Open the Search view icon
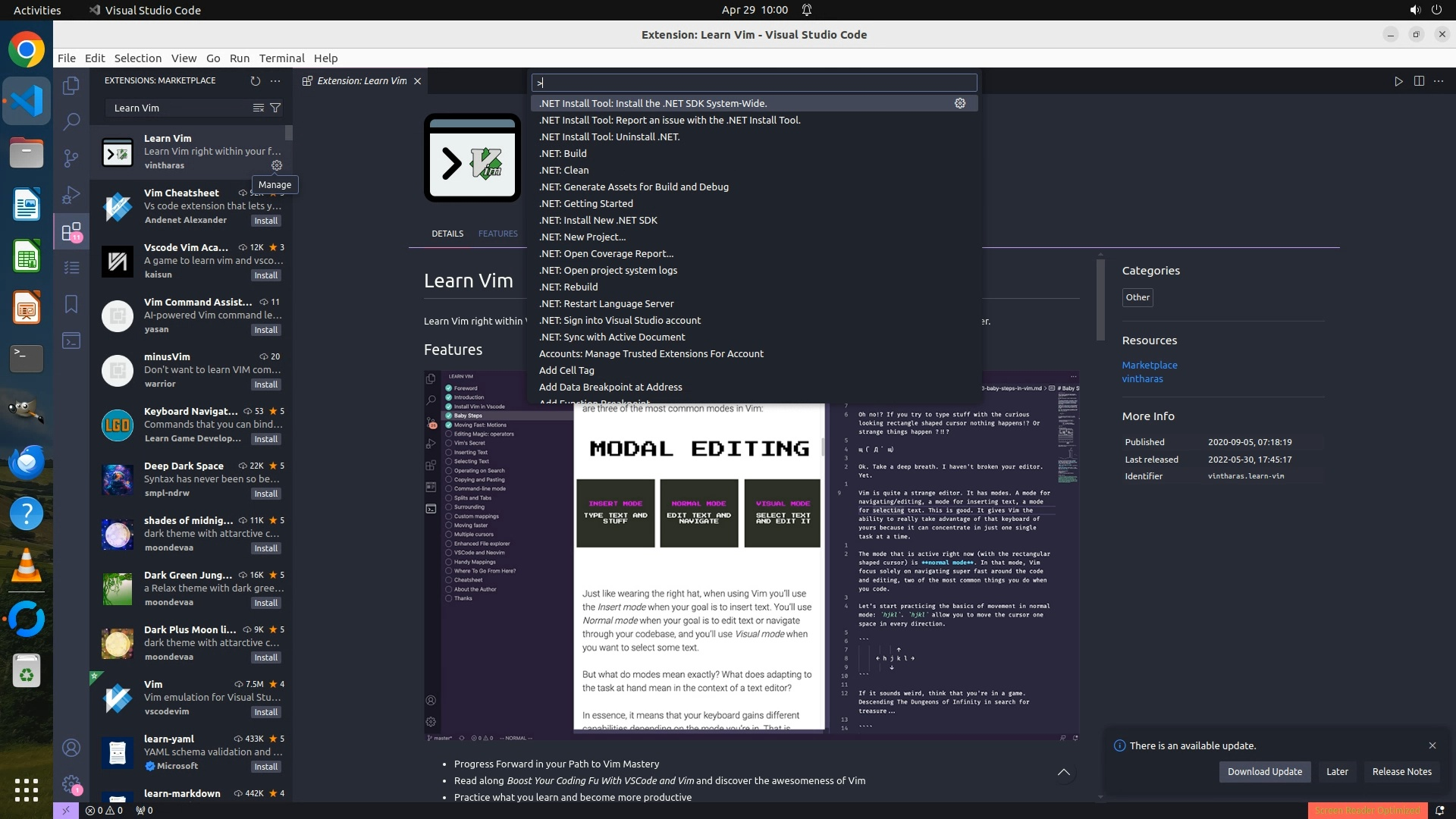This screenshot has height=819, width=1456. click(71, 121)
